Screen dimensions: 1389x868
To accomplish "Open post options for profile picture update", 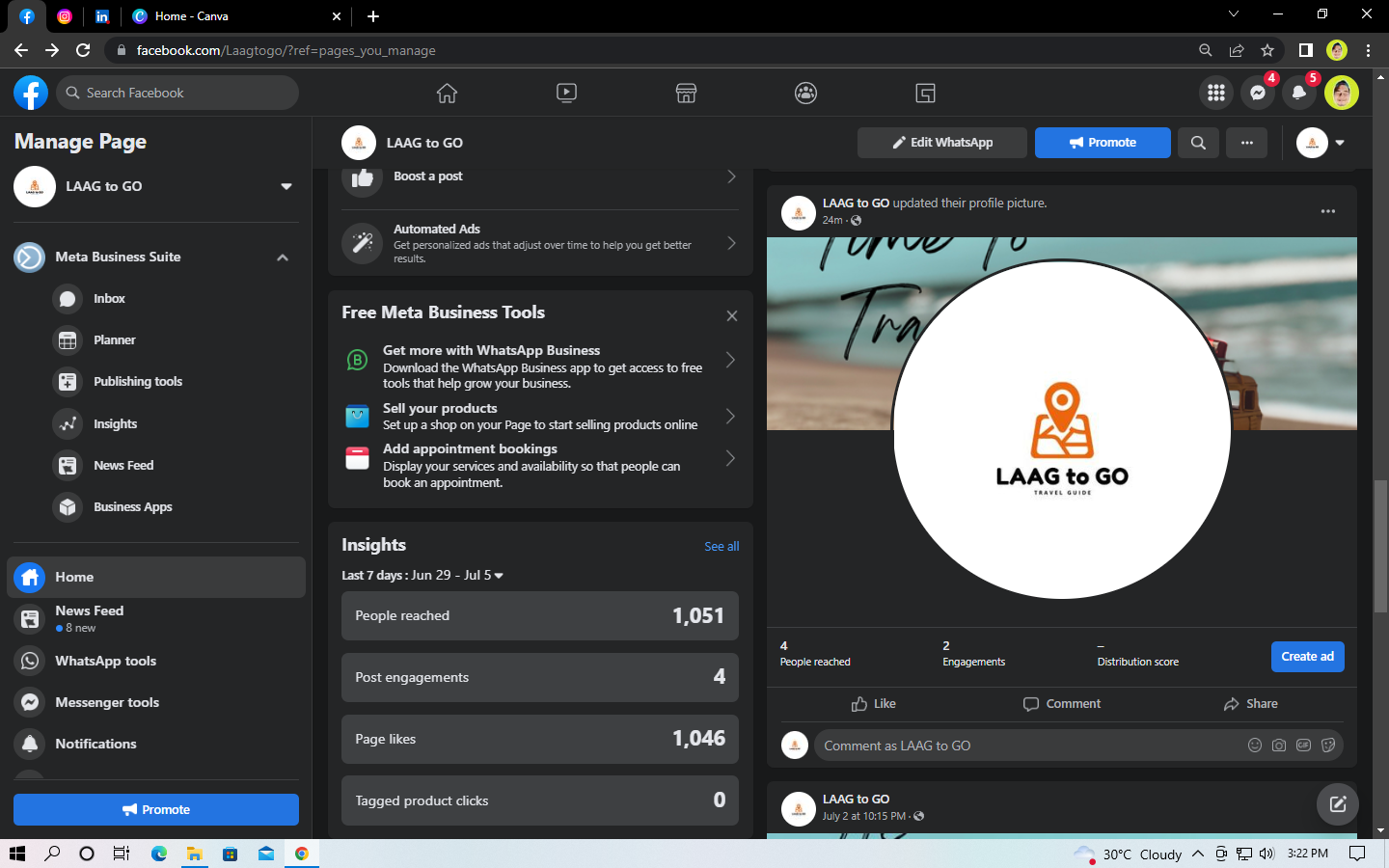I will coord(1328,211).
